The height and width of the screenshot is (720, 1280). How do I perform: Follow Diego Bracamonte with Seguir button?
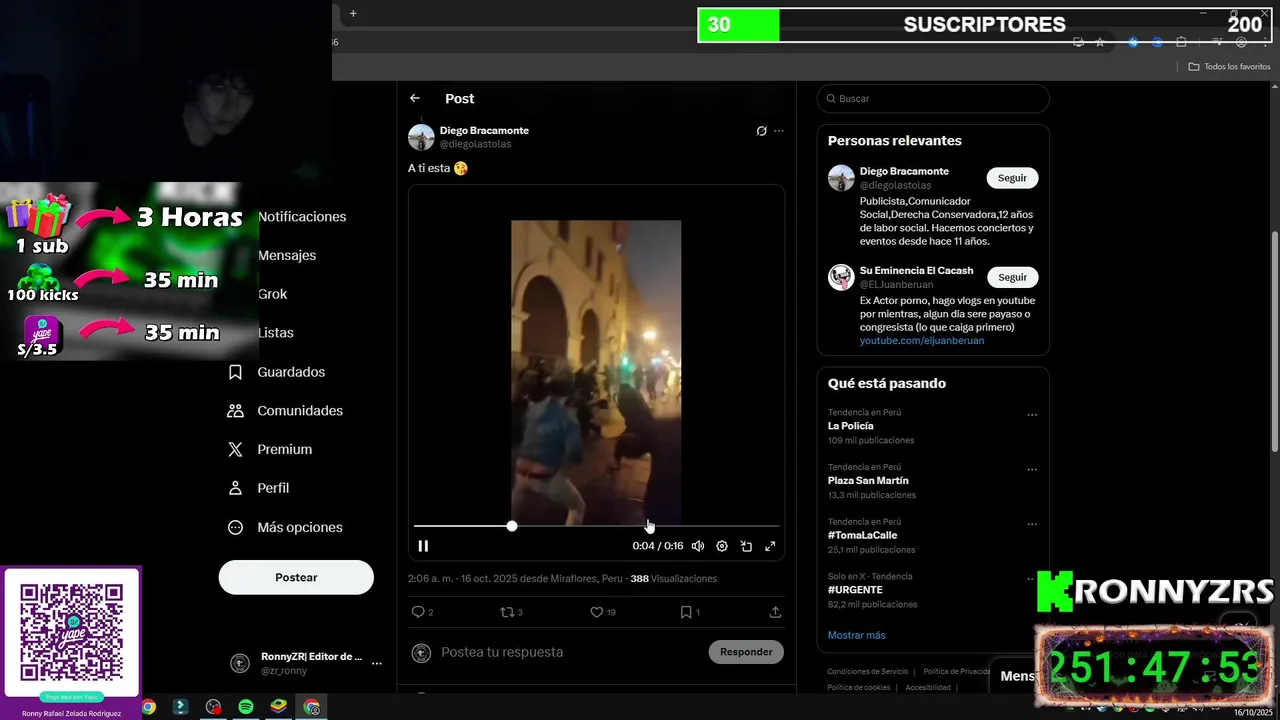[1012, 178]
